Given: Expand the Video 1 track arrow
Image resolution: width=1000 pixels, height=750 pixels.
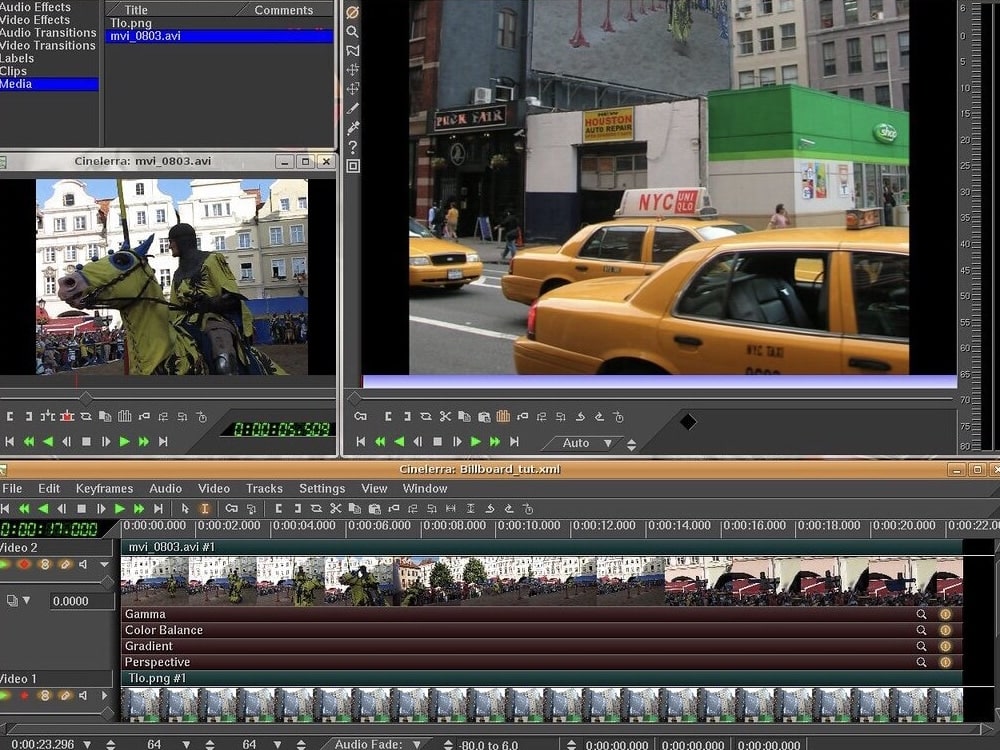Looking at the screenshot, I should [x=105, y=695].
